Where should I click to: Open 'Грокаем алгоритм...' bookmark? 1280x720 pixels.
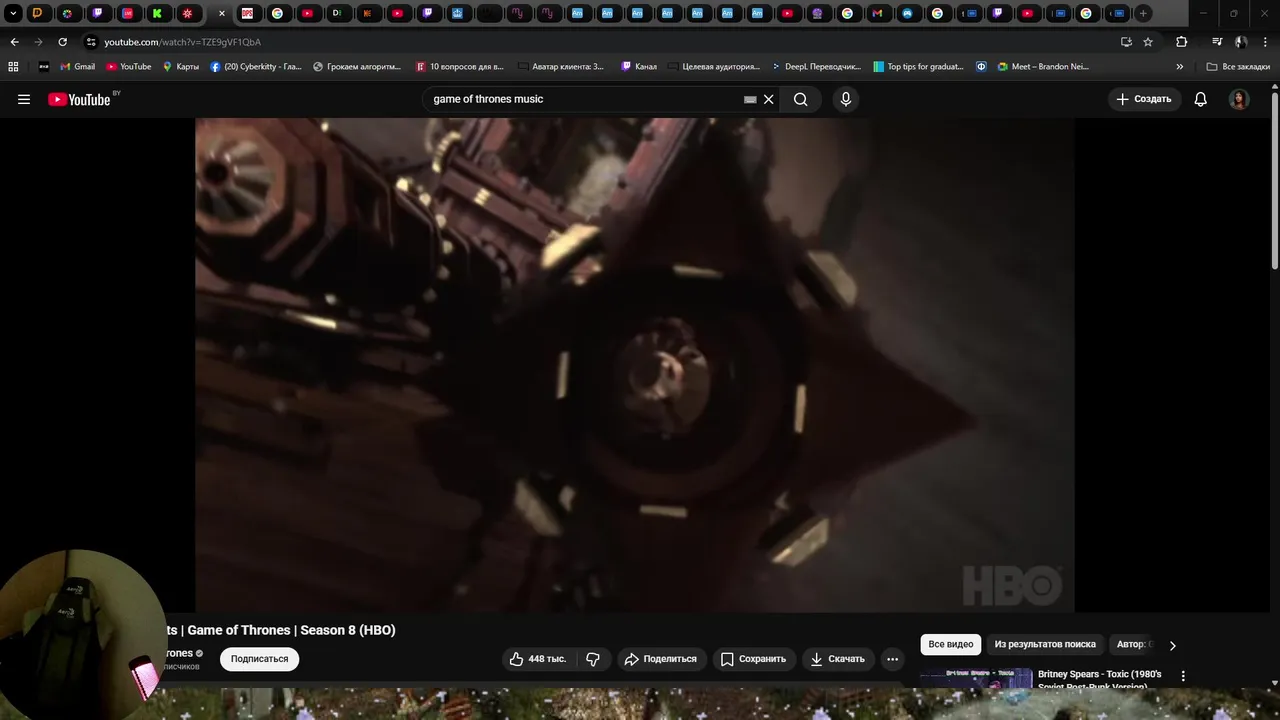[357, 67]
